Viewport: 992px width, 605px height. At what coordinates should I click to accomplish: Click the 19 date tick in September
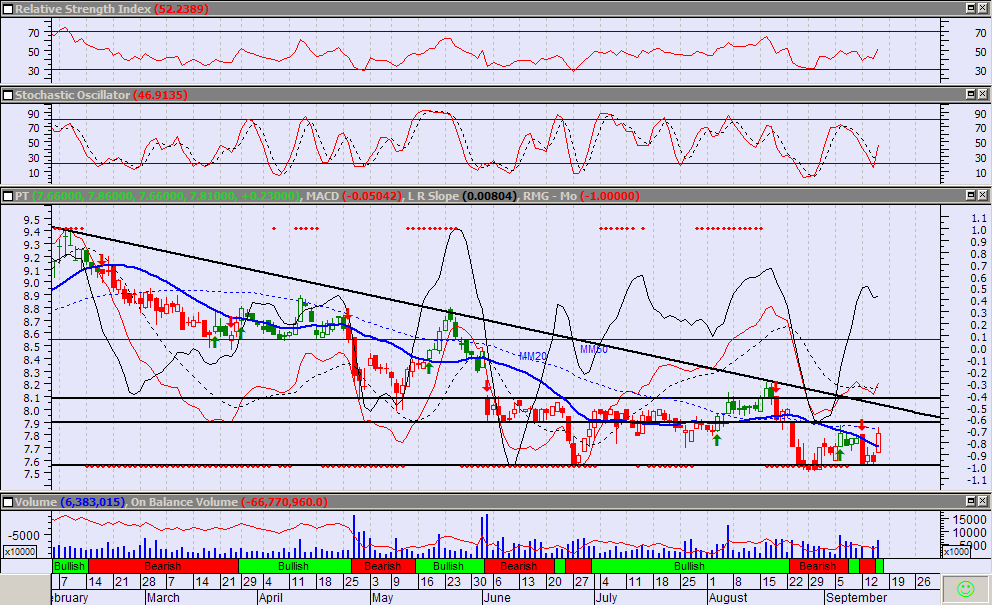(897, 582)
